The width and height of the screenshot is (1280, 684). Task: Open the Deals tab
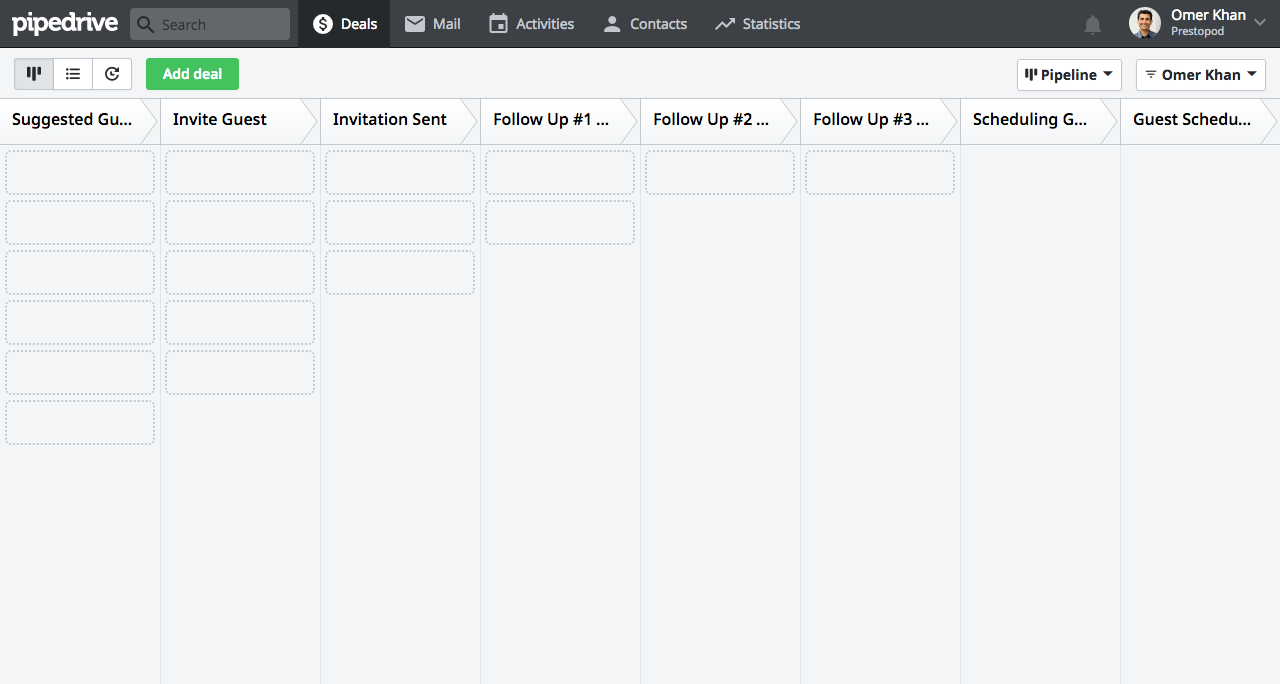tap(345, 24)
